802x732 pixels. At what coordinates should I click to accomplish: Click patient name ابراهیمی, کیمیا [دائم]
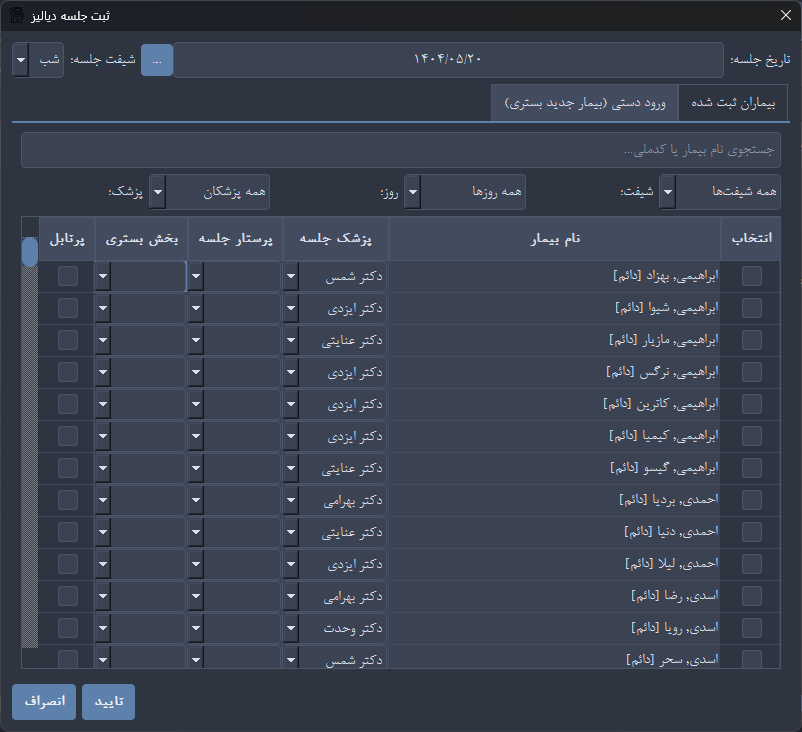(663, 436)
